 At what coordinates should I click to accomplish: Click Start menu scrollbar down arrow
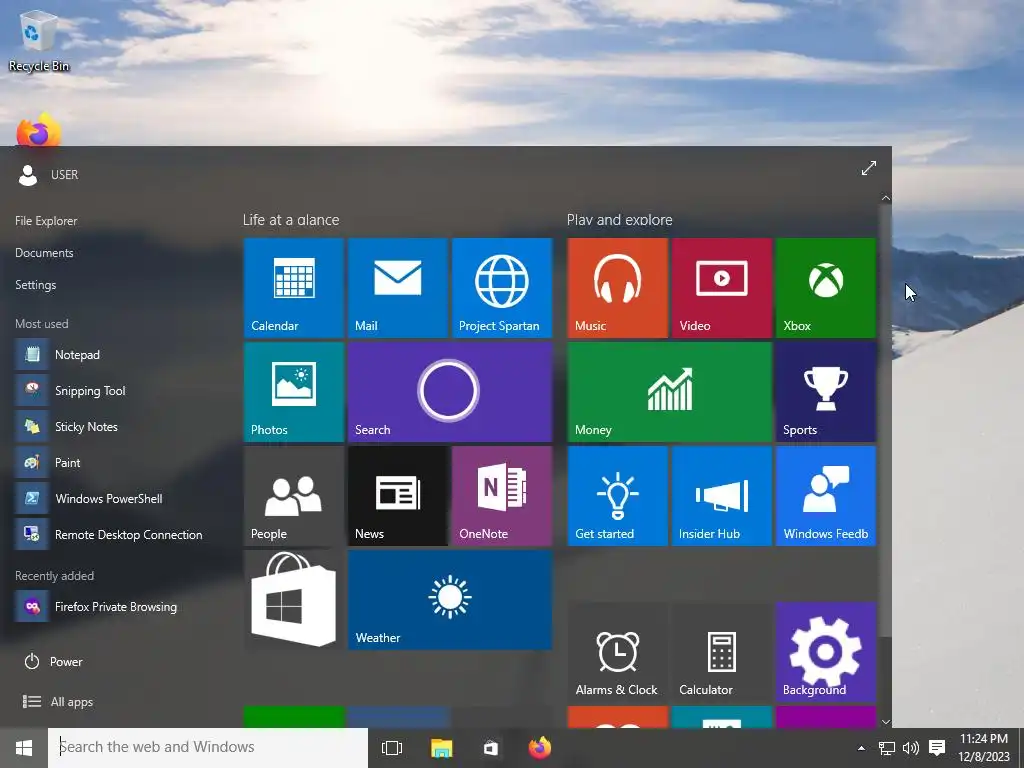(886, 722)
